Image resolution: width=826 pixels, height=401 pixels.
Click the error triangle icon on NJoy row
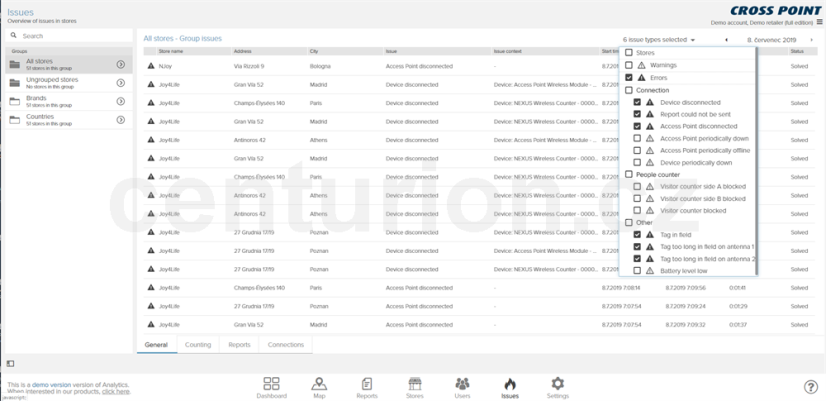[151, 66]
